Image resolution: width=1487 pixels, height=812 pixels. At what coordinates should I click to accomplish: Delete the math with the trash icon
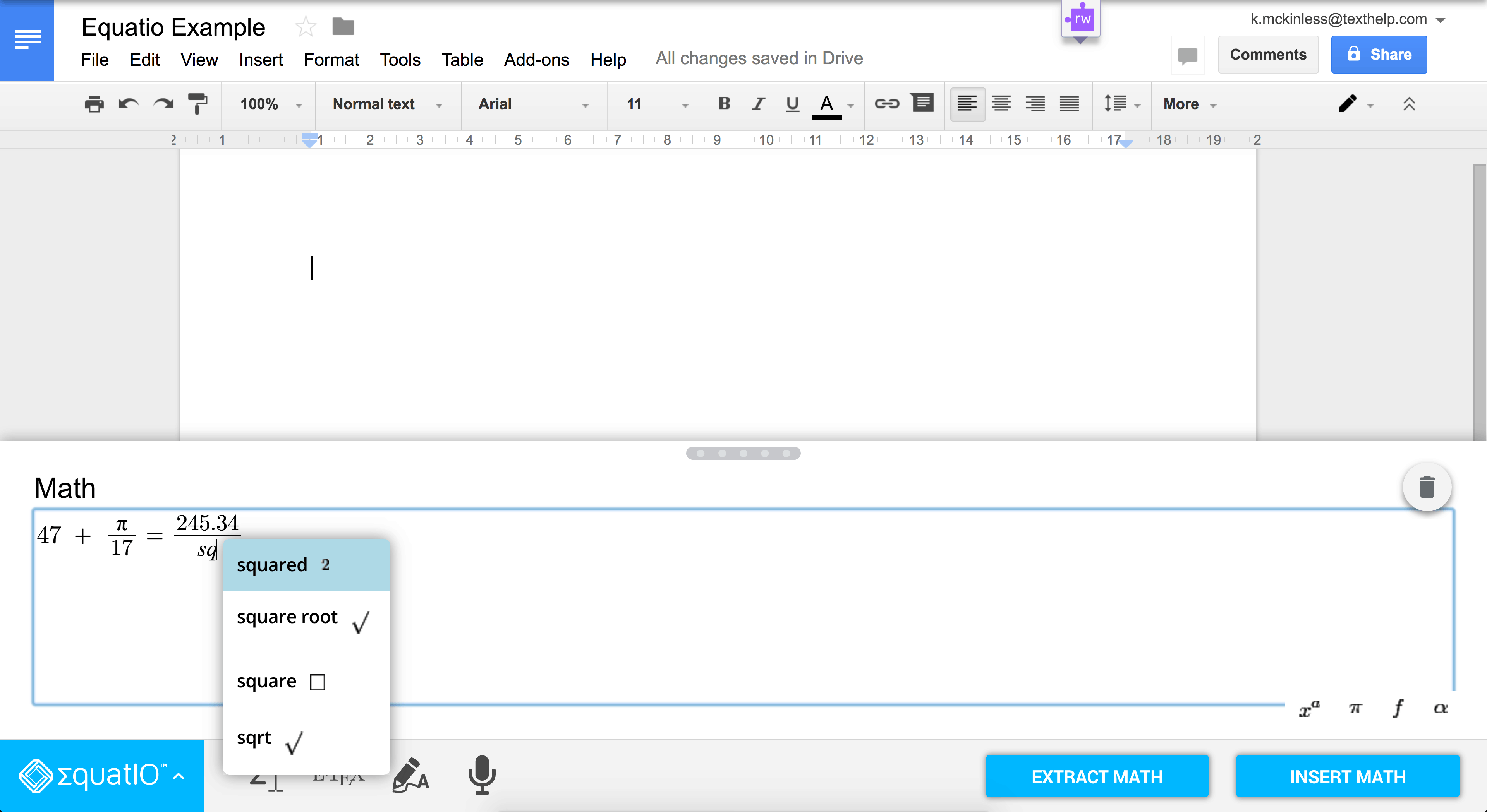coord(1427,487)
